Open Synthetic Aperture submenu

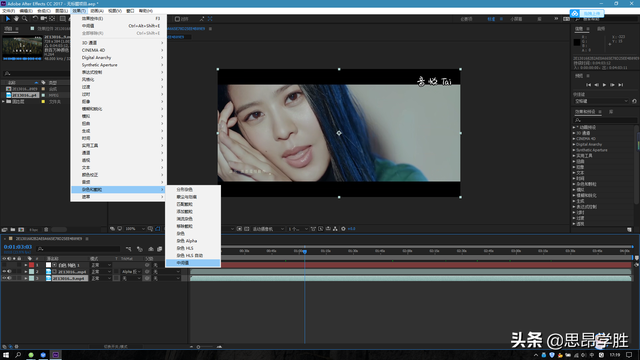[x=118, y=65]
